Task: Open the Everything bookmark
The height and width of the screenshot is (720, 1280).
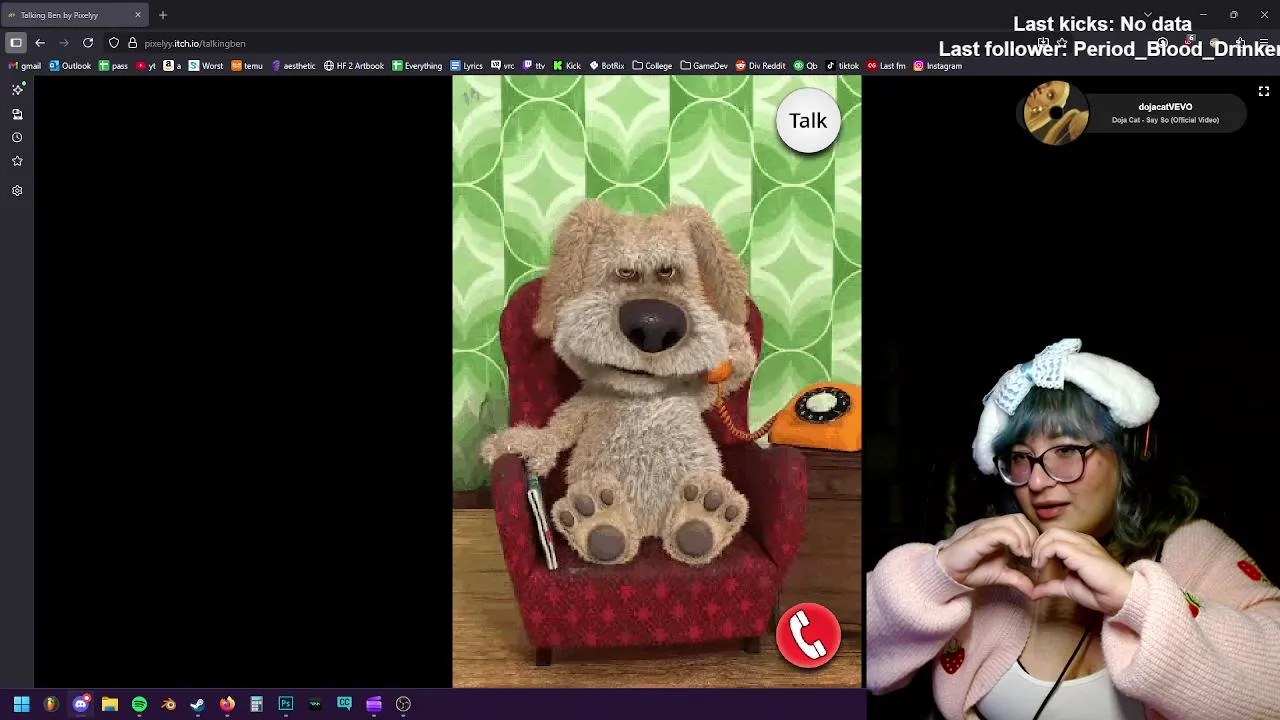Action: [x=417, y=66]
